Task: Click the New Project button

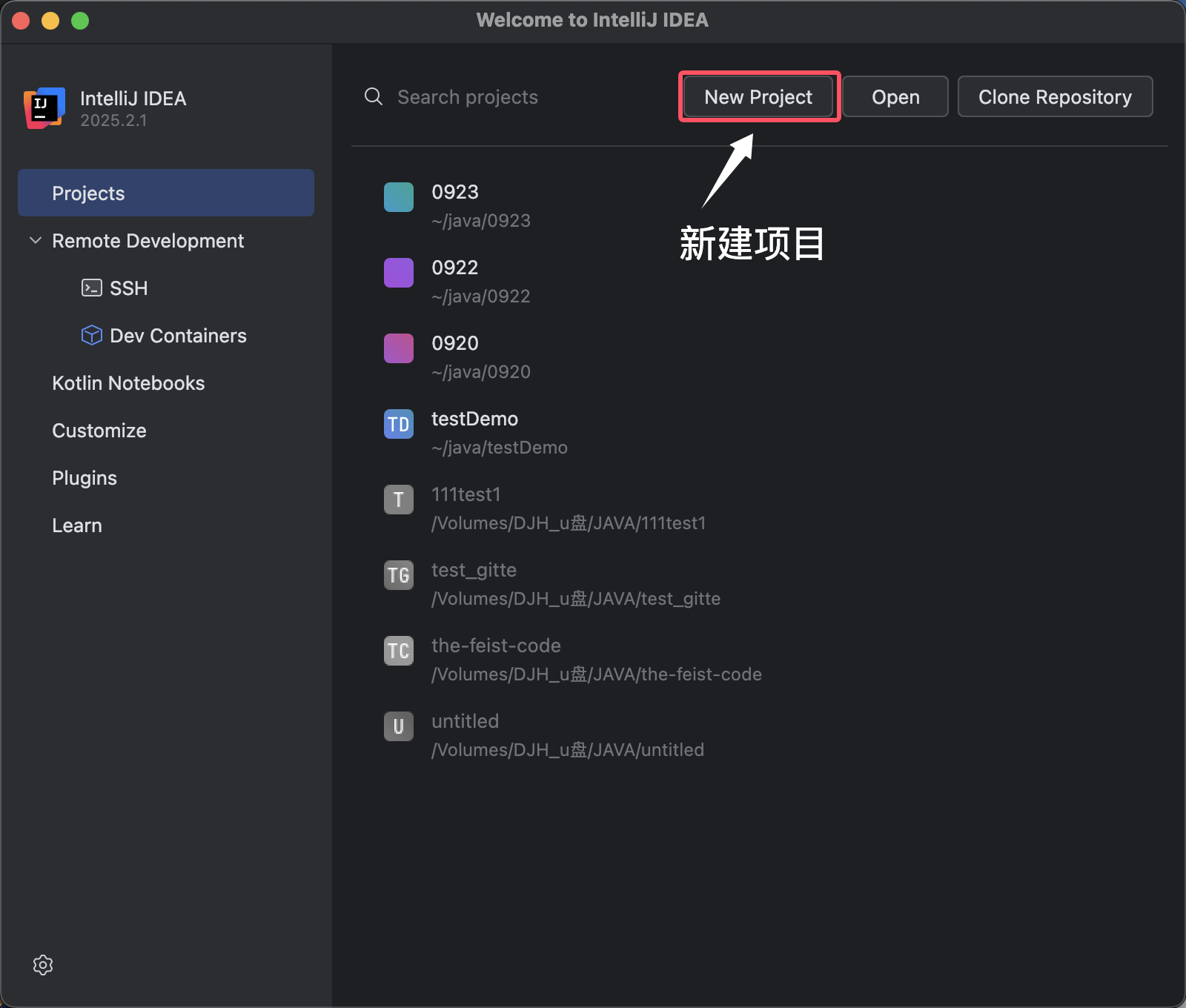Action: [x=758, y=96]
